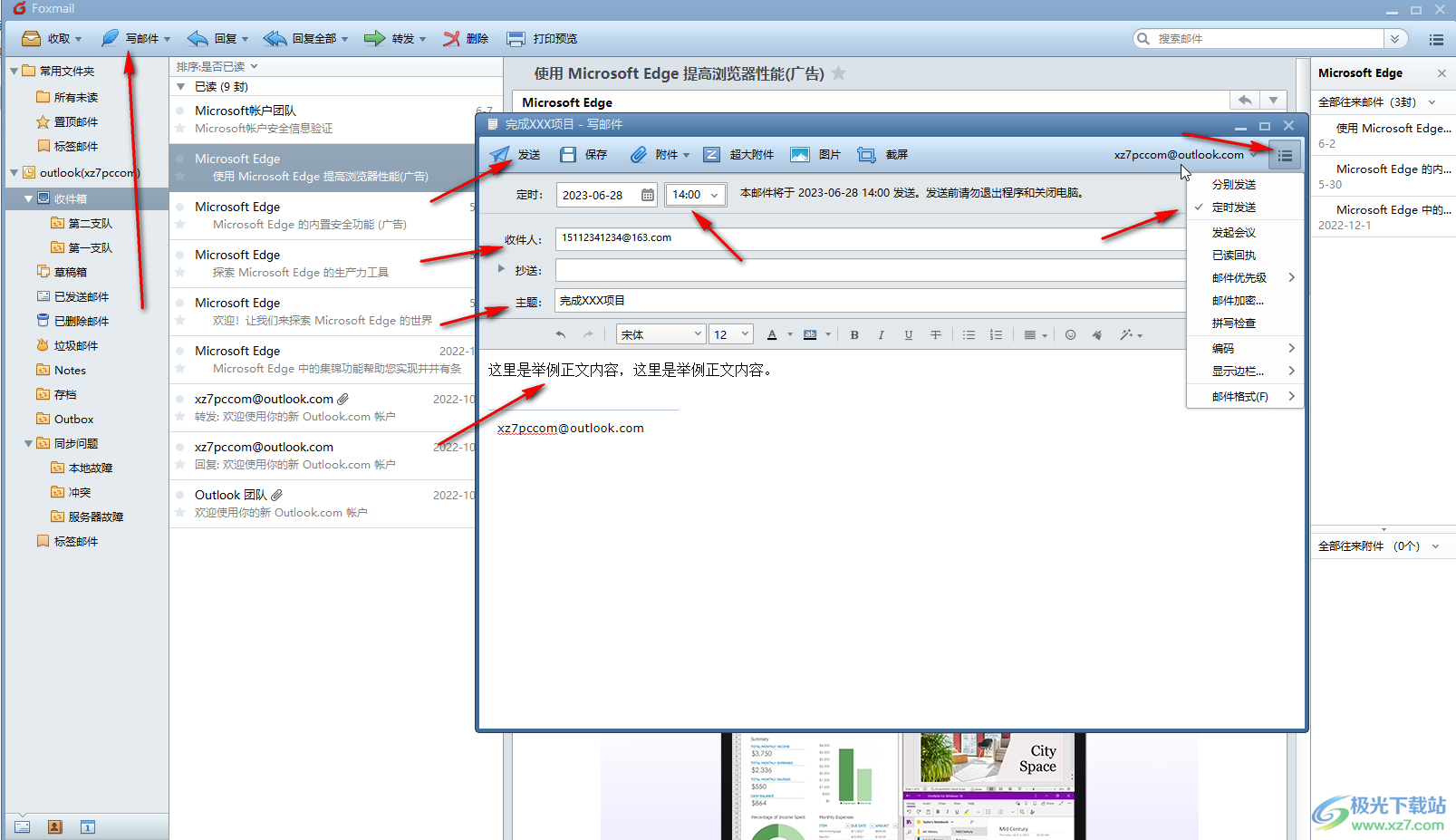Reply to all with 回复全部
This screenshot has width=1456, height=840.
click(x=305, y=39)
